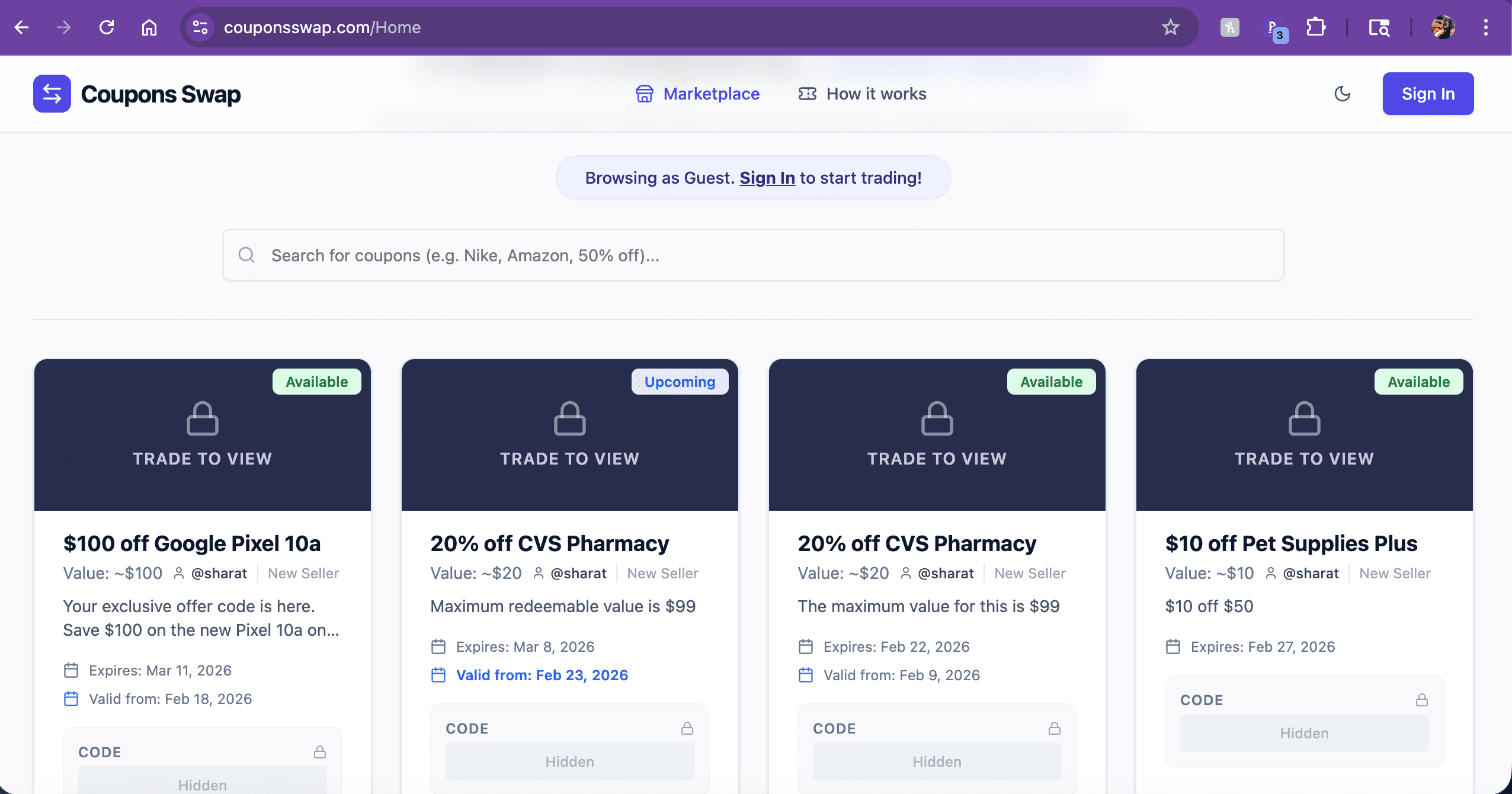1512x794 pixels.
Task: Open the Marketplace nav item
Action: coord(697,94)
